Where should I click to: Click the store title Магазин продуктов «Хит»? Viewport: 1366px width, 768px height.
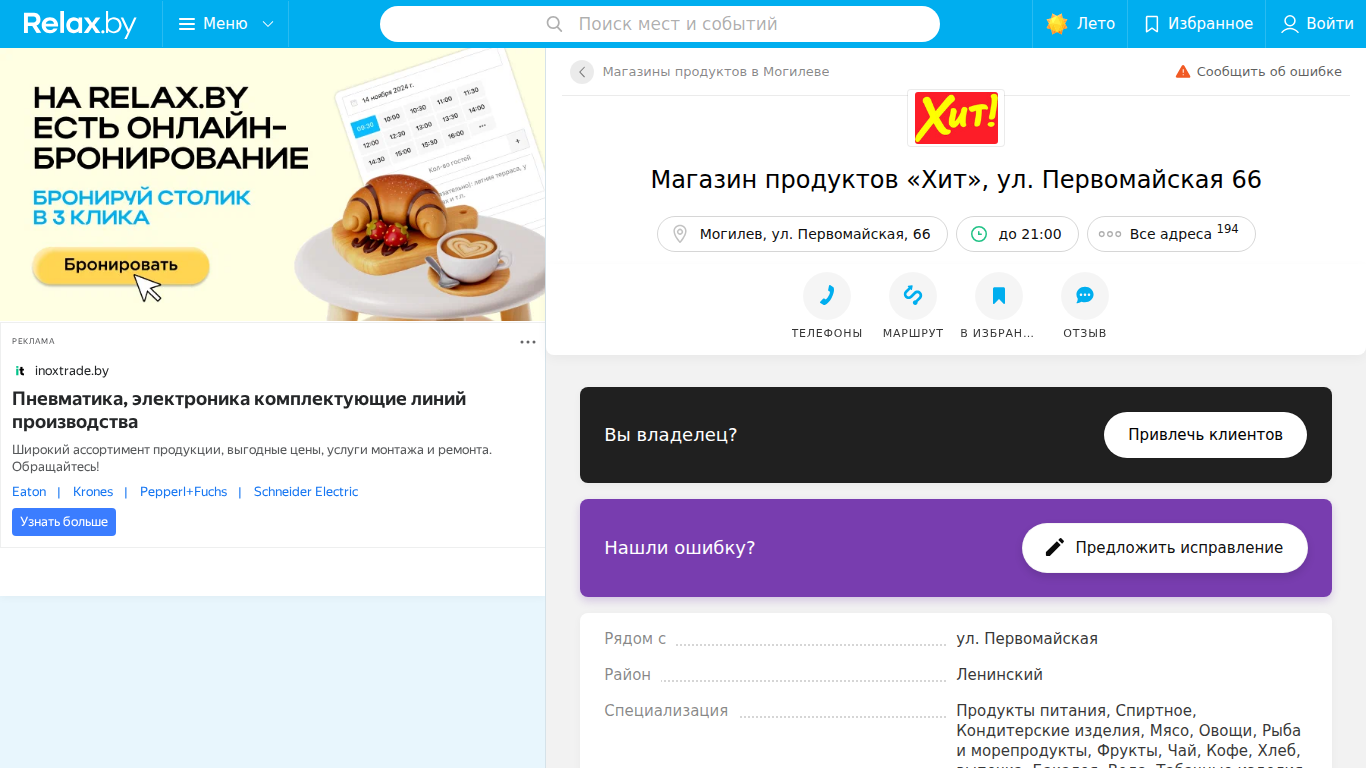(x=956, y=180)
